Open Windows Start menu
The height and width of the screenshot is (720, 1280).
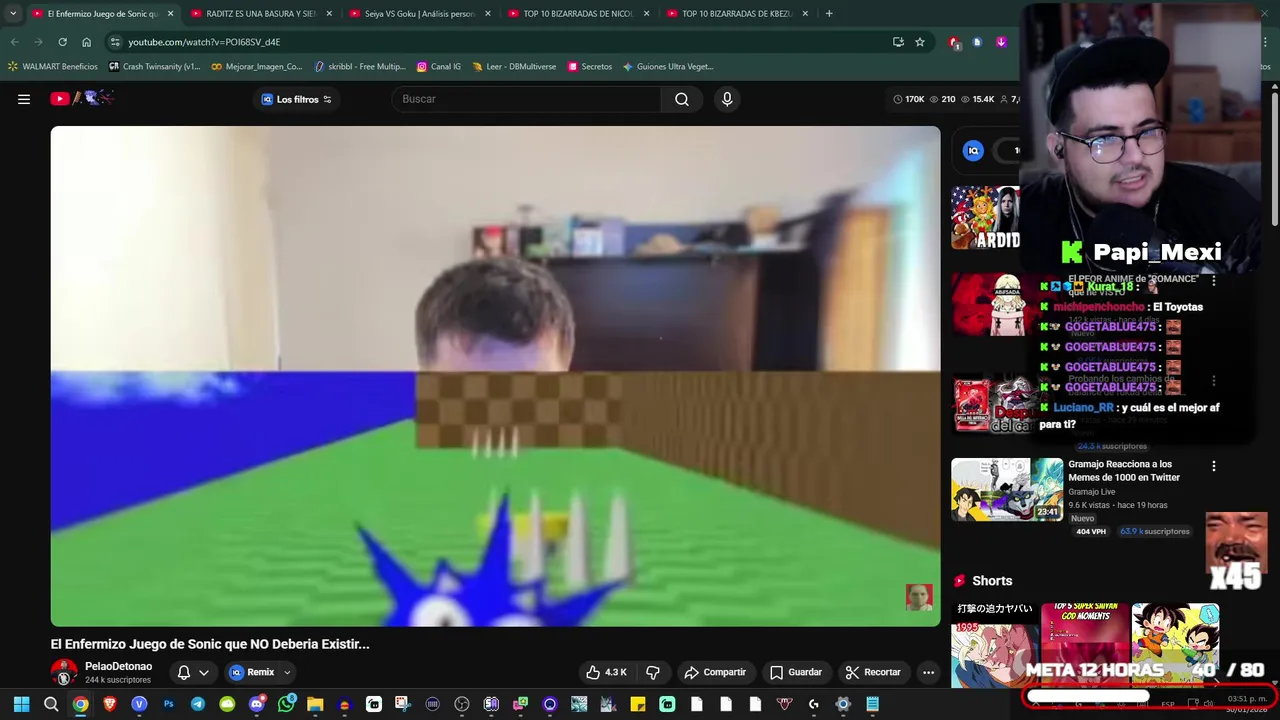(x=21, y=704)
